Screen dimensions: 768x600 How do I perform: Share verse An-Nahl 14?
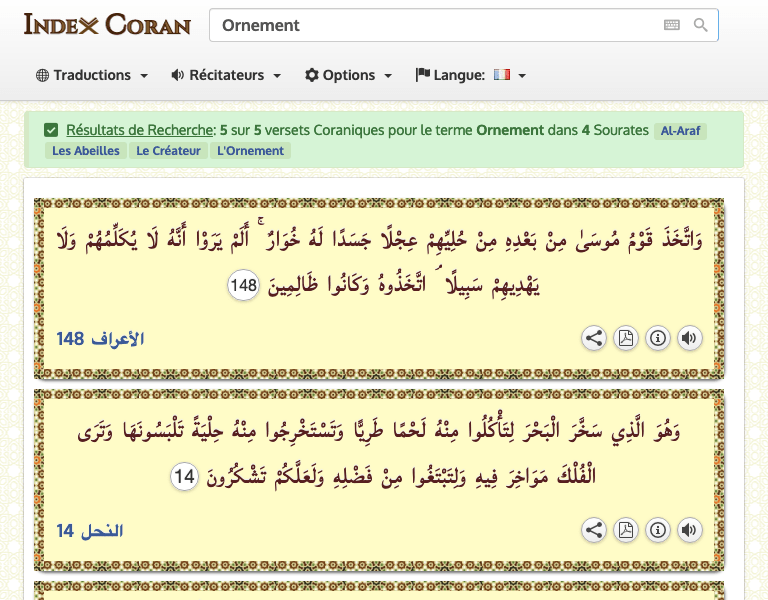594,530
